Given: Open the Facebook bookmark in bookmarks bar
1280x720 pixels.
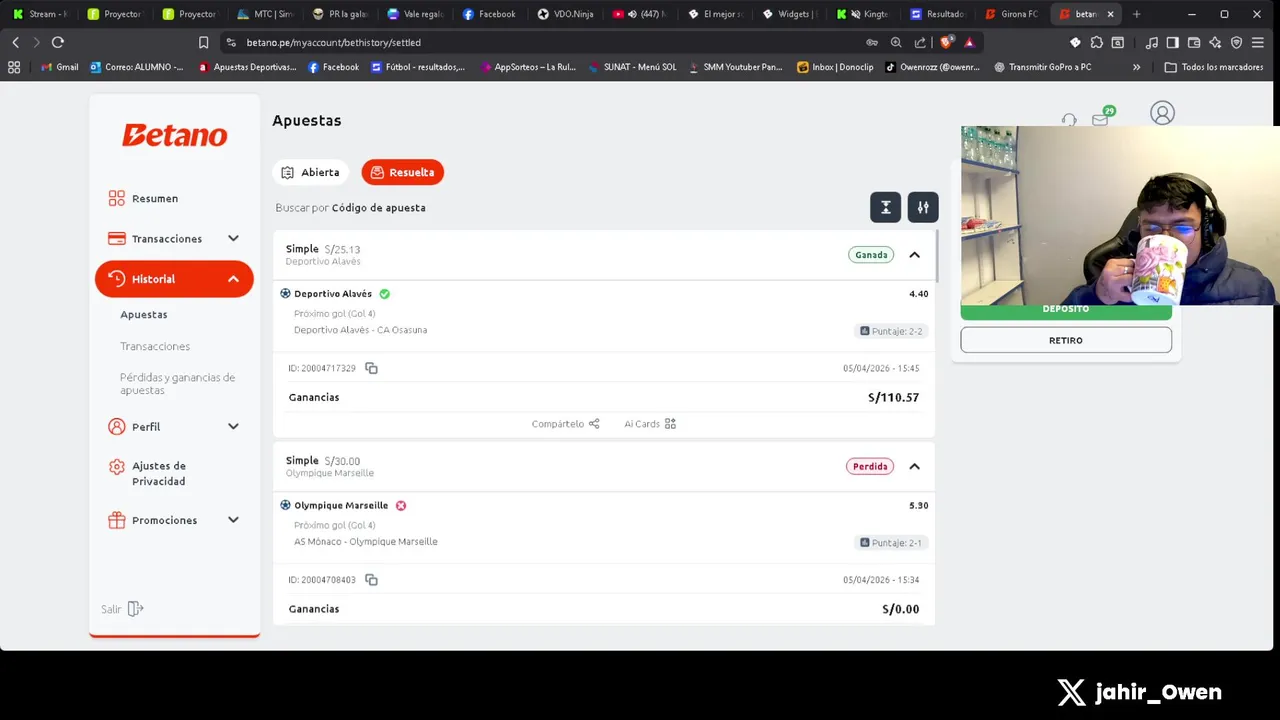Looking at the screenshot, I should (333, 67).
